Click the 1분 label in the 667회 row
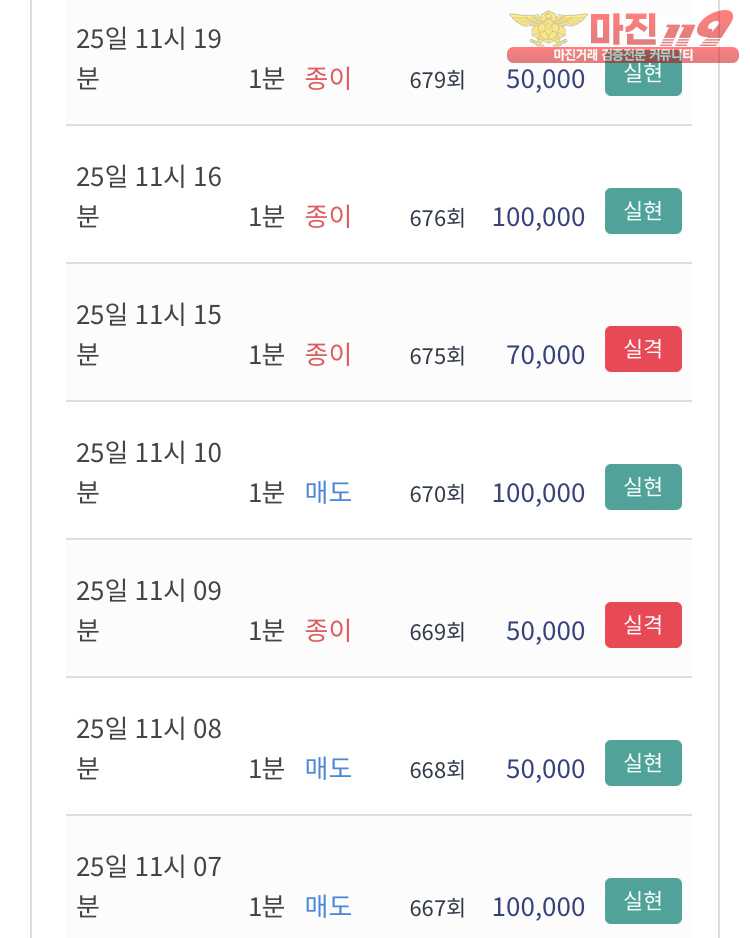The height and width of the screenshot is (938, 750). [266, 907]
